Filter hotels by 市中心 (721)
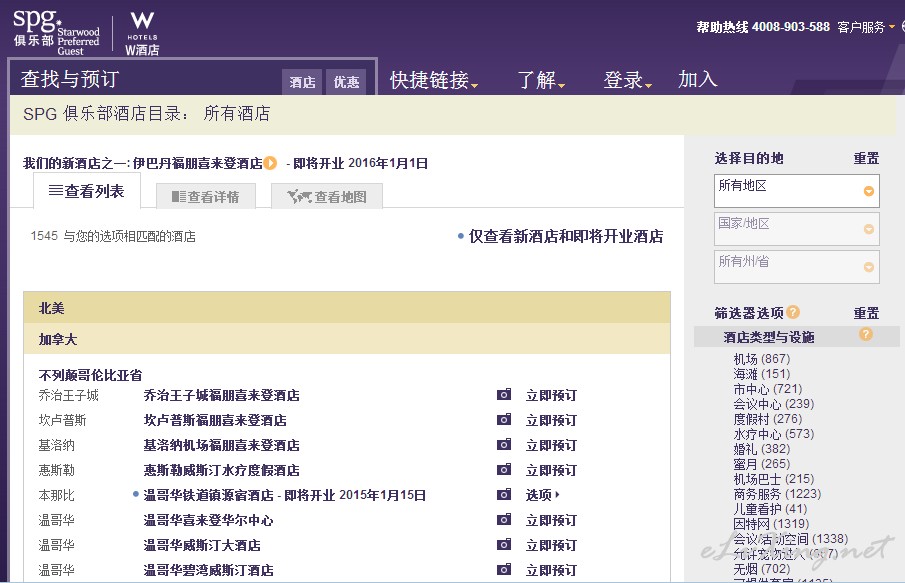Viewport: 905px width, 583px height. tap(768, 389)
